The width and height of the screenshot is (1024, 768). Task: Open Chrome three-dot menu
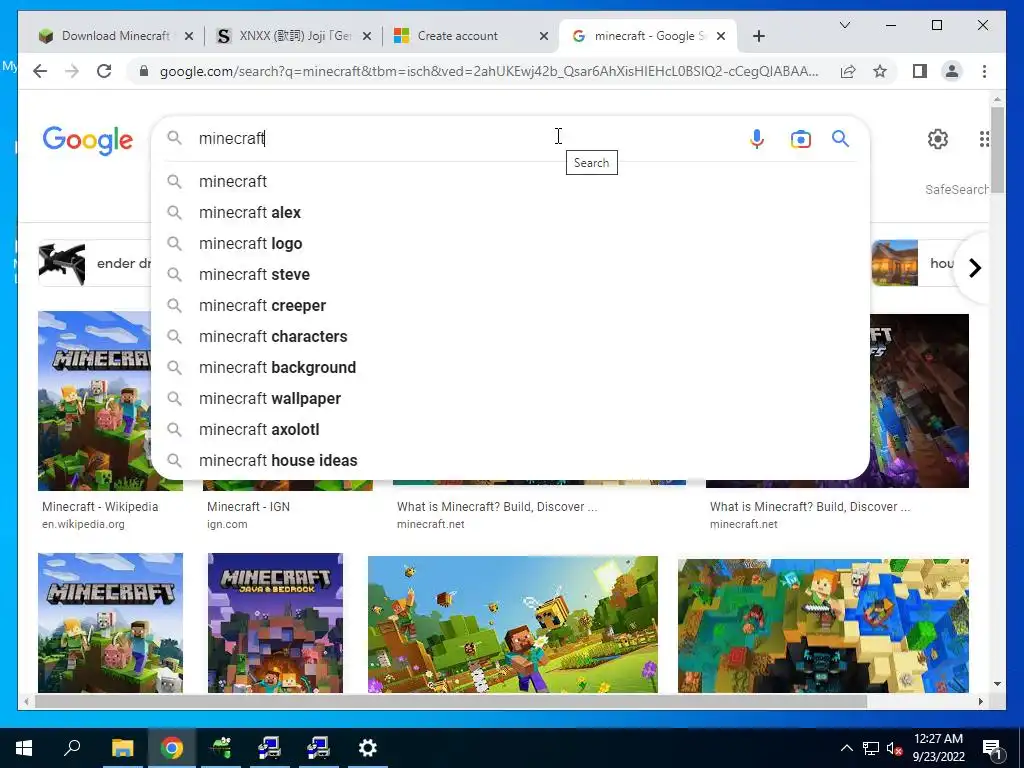tap(984, 71)
